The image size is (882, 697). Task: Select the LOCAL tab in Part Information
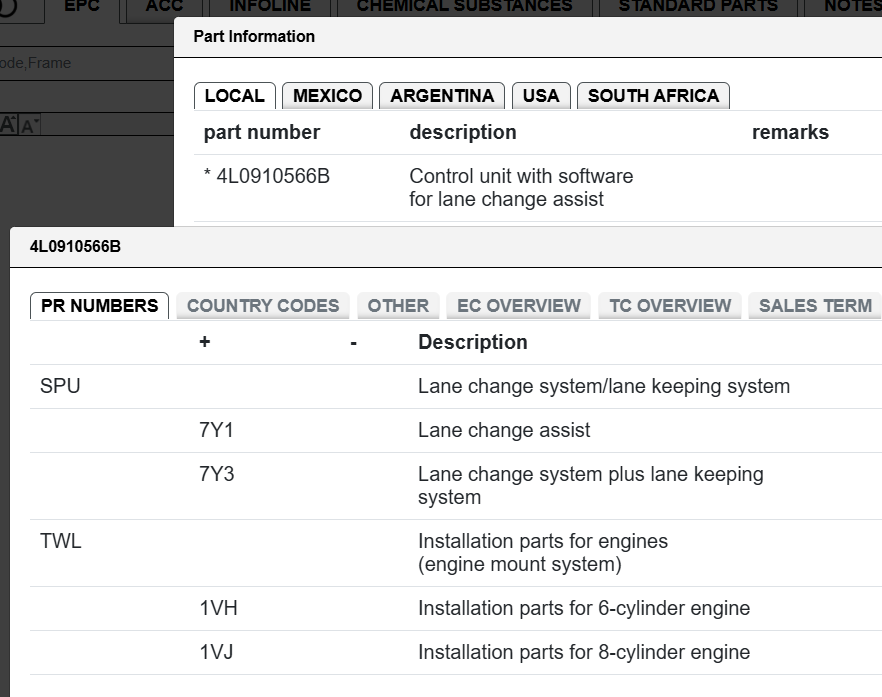tap(235, 96)
